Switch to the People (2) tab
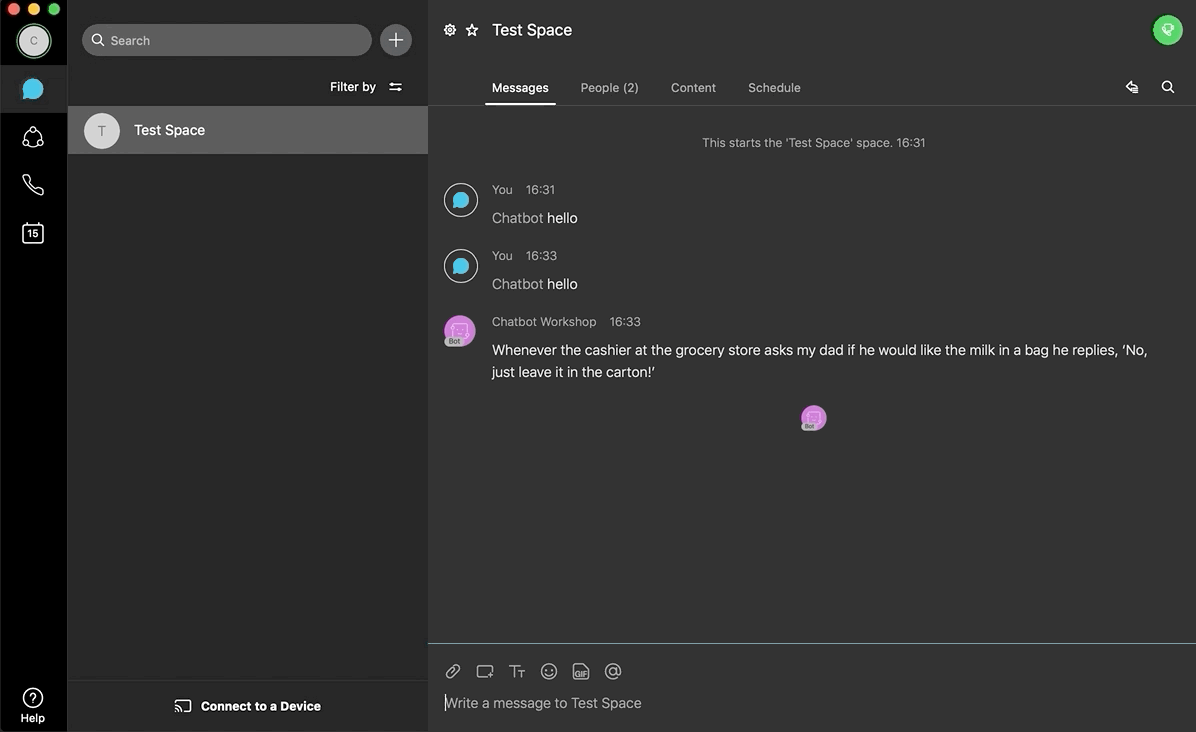 [609, 88]
